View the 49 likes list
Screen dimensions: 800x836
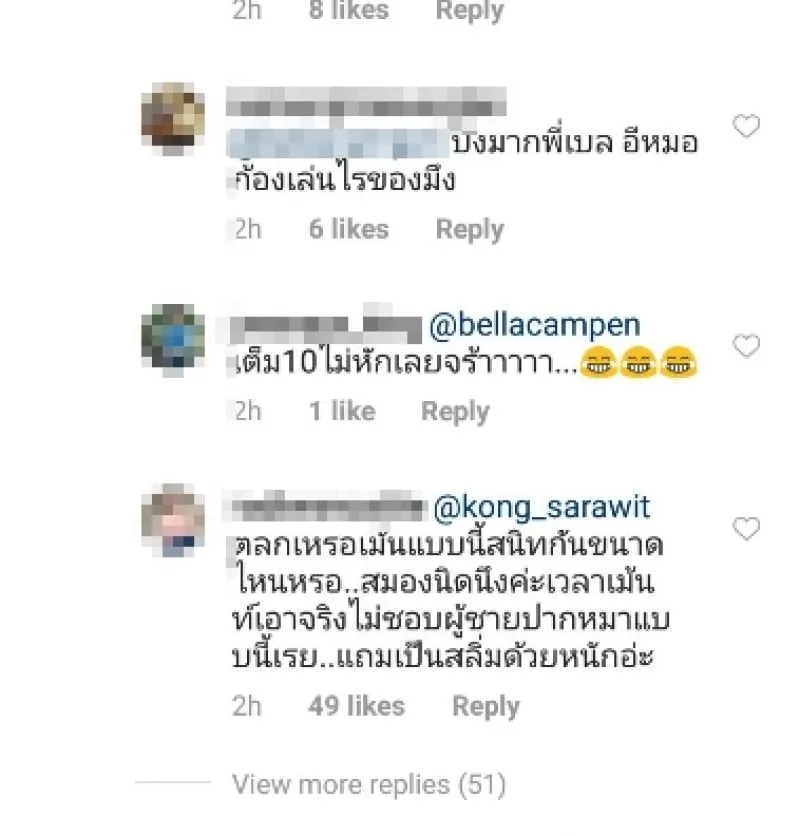(x=356, y=706)
